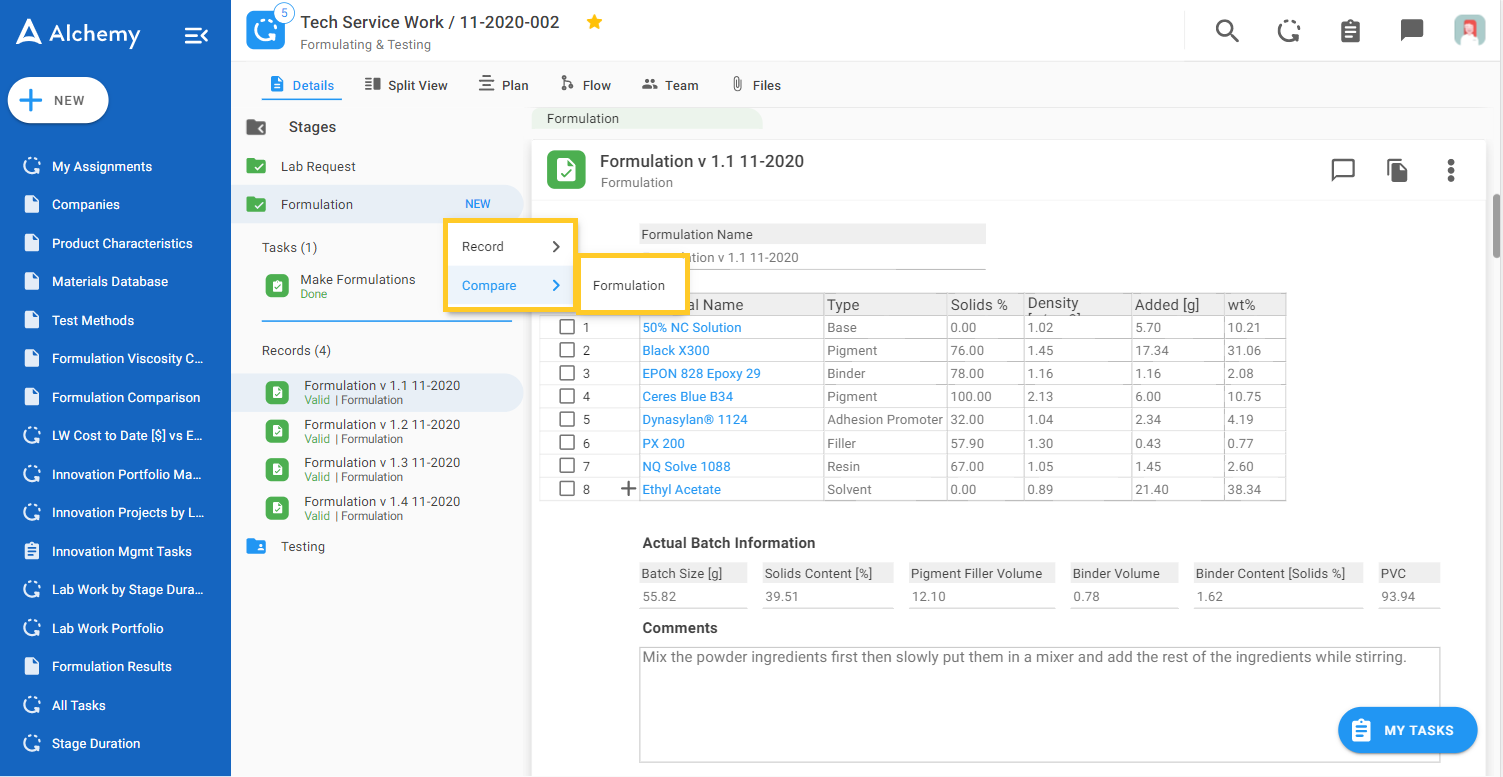Image resolution: width=1503 pixels, height=777 pixels.
Task: Open the Ceres Blue B34 material link
Action: pos(688,396)
